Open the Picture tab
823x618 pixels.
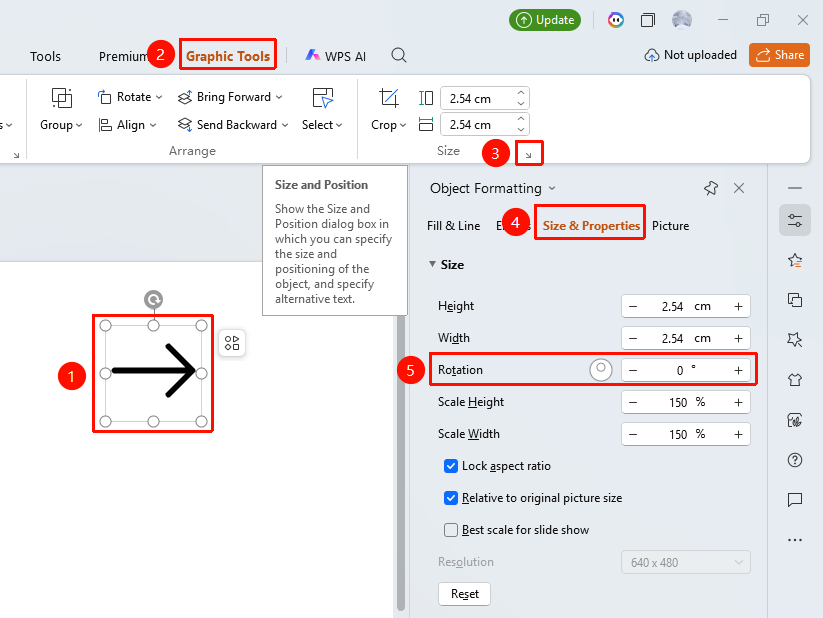click(x=670, y=226)
